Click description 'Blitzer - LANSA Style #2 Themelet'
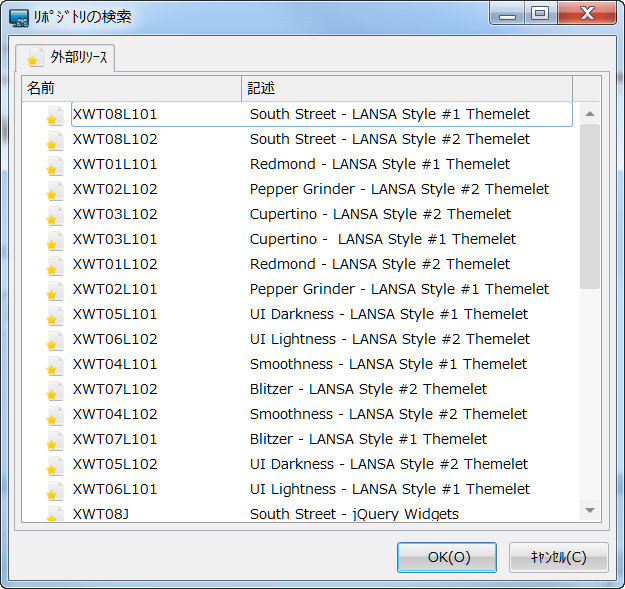625x589 pixels. [x=368, y=389]
